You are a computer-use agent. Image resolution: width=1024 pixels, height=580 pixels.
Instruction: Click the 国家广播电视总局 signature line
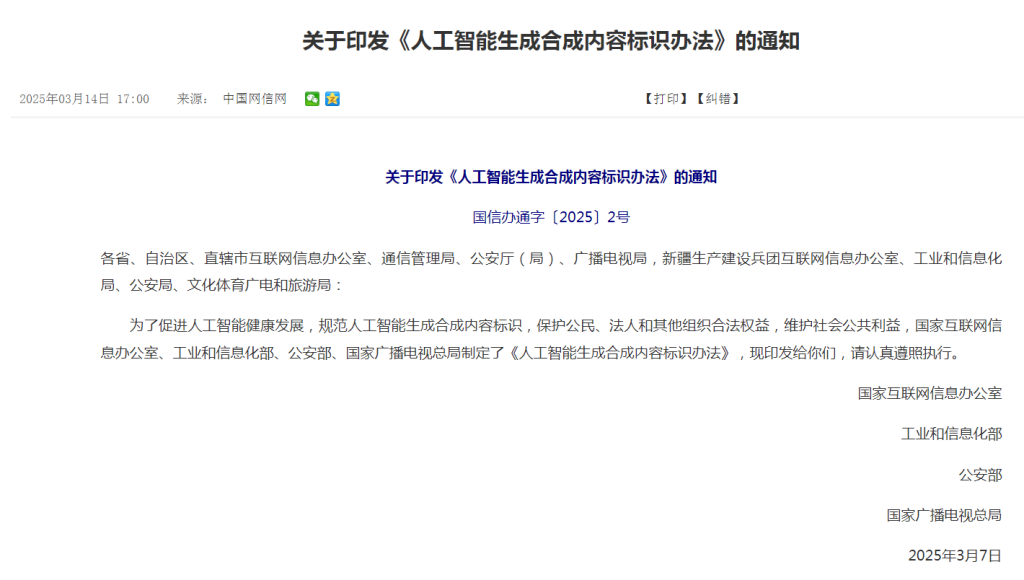tap(943, 515)
